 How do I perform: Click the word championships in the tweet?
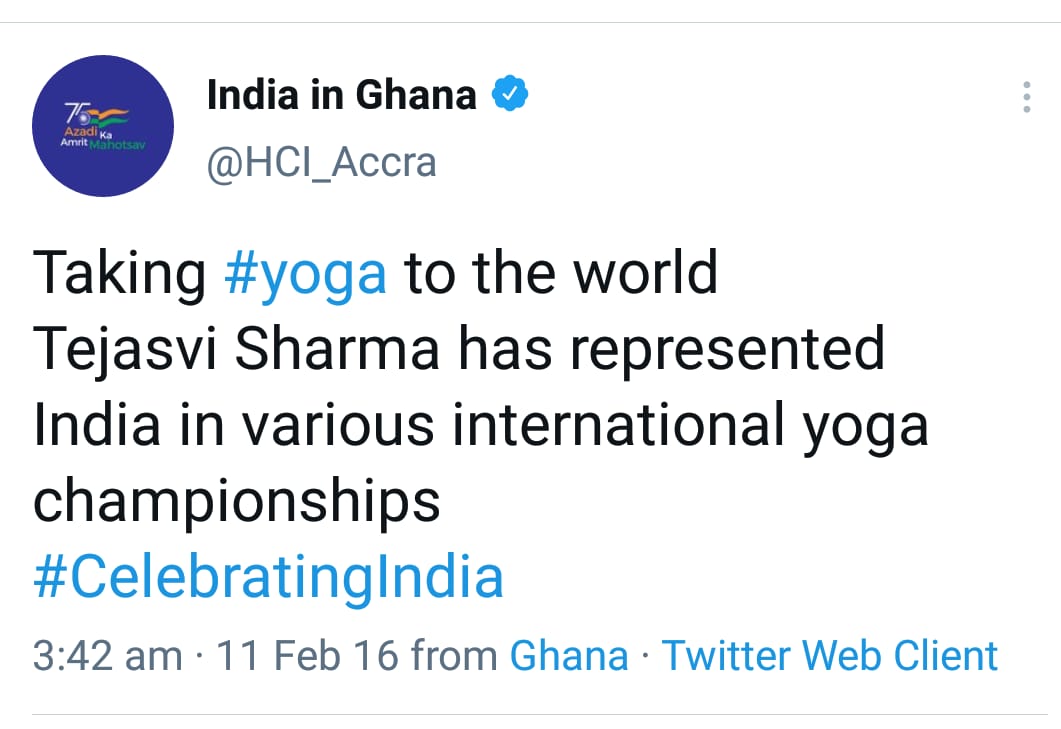(x=237, y=502)
